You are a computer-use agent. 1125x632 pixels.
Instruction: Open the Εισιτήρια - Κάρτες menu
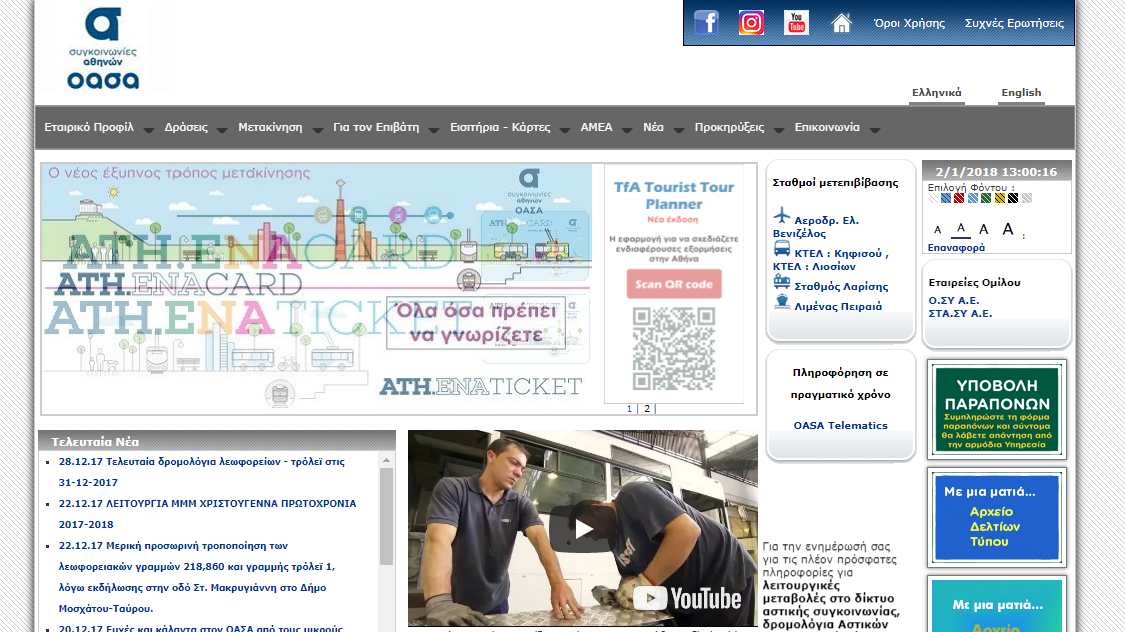pos(500,127)
